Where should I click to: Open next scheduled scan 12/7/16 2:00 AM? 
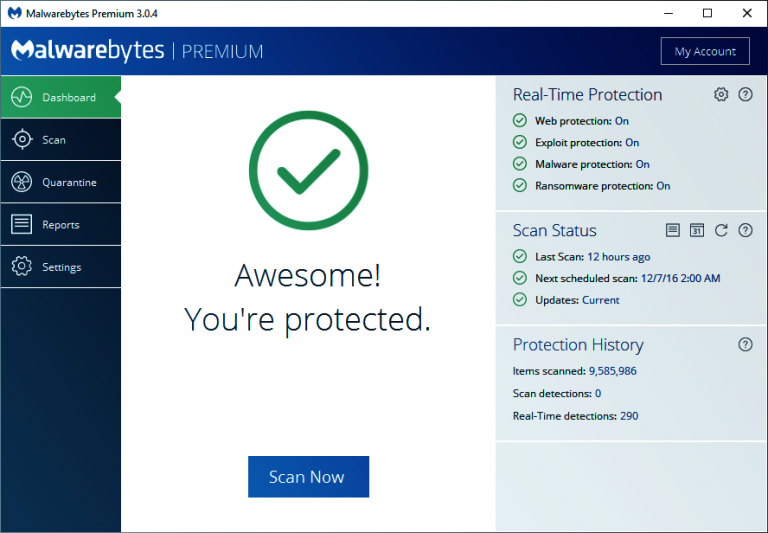[x=680, y=278]
